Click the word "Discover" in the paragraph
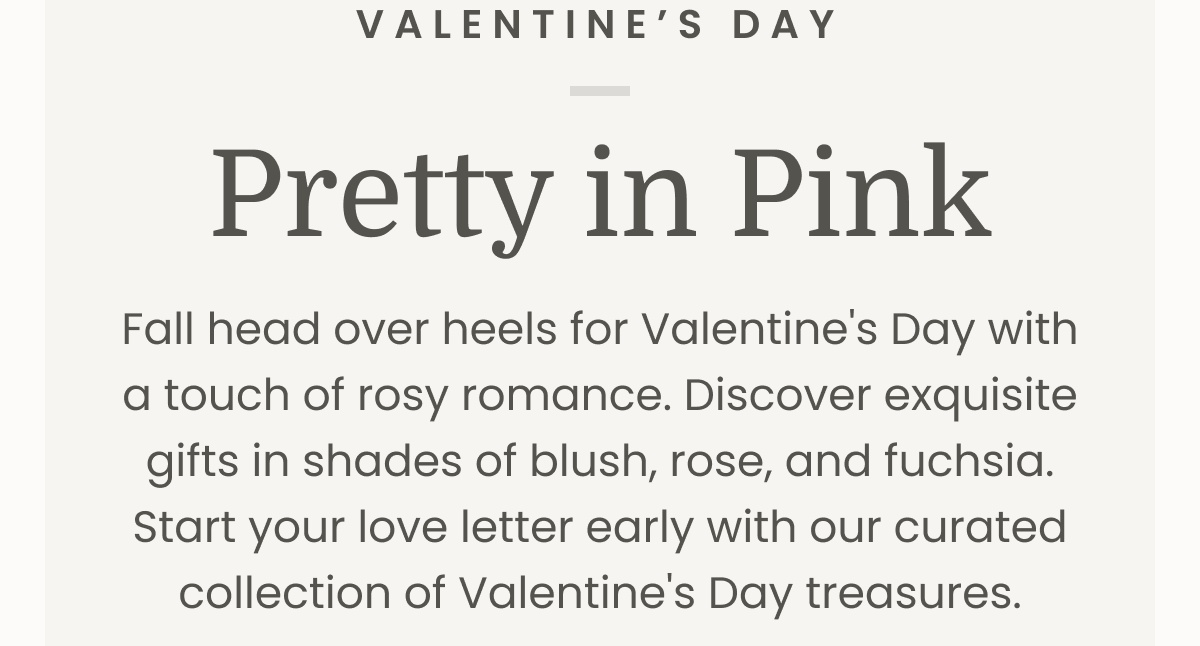 point(778,395)
